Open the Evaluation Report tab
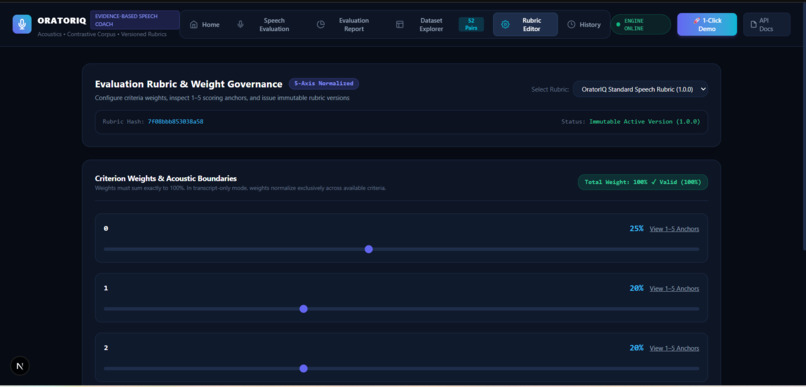The image size is (806, 387). [346, 25]
